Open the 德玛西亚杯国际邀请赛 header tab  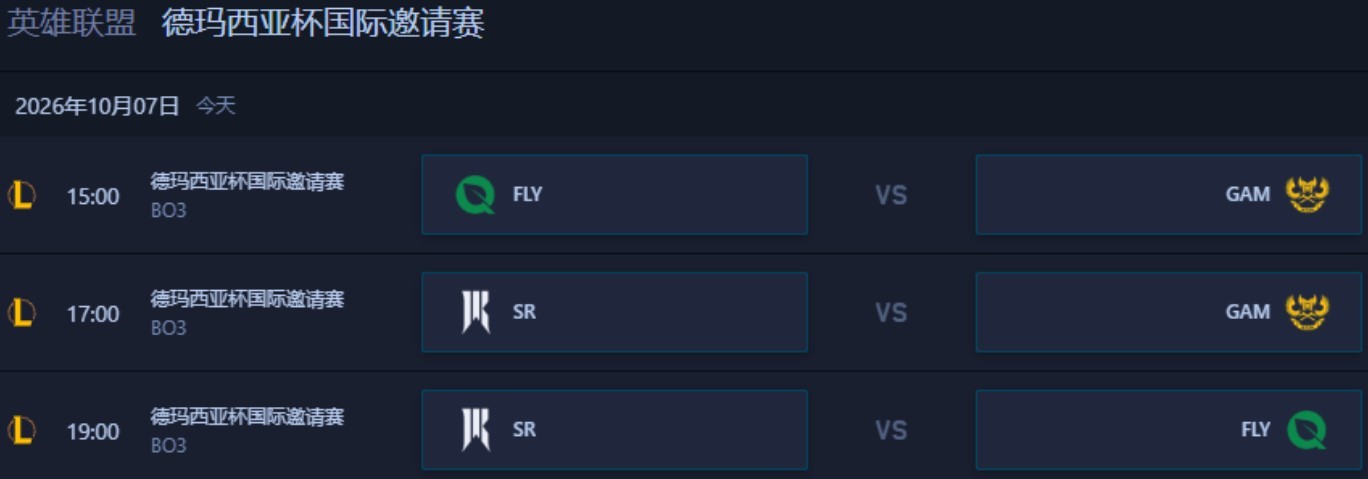click(x=323, y=23)
